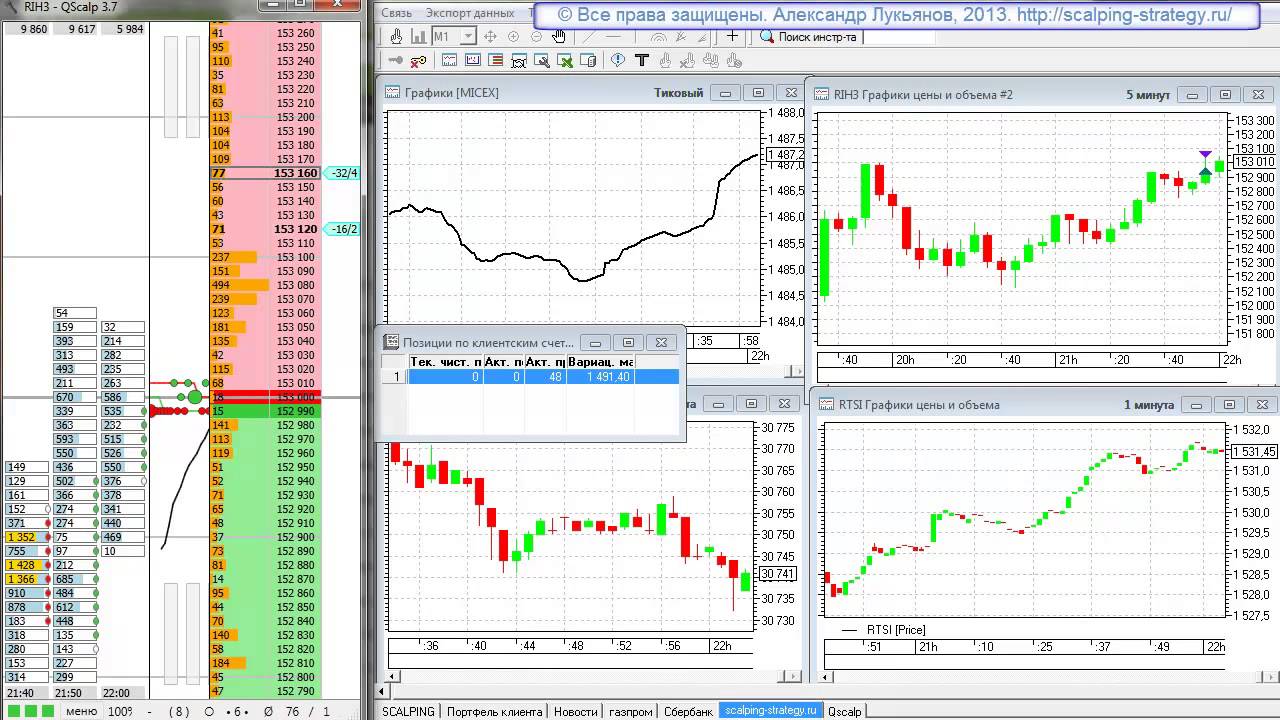1280x720 pixels.
Task: Click the blue exclamation alert icon
Action: click(618, 61)
